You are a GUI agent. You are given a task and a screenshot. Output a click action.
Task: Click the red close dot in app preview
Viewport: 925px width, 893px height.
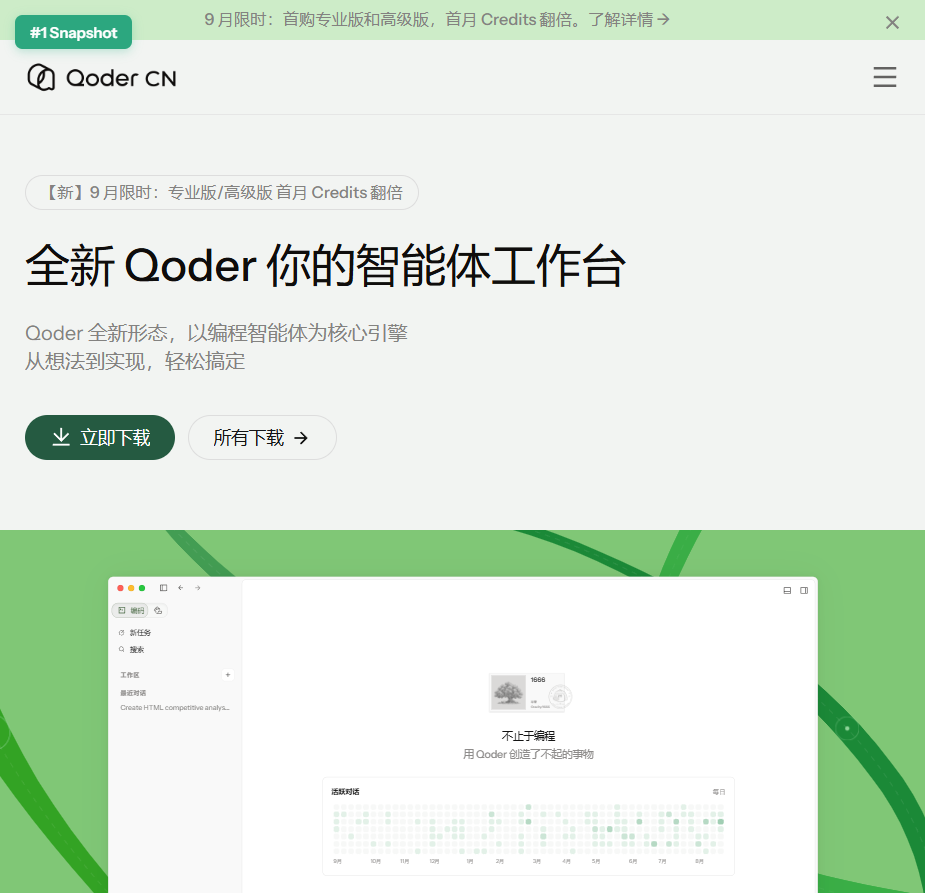pyautogui.click(x=120, y=588)
